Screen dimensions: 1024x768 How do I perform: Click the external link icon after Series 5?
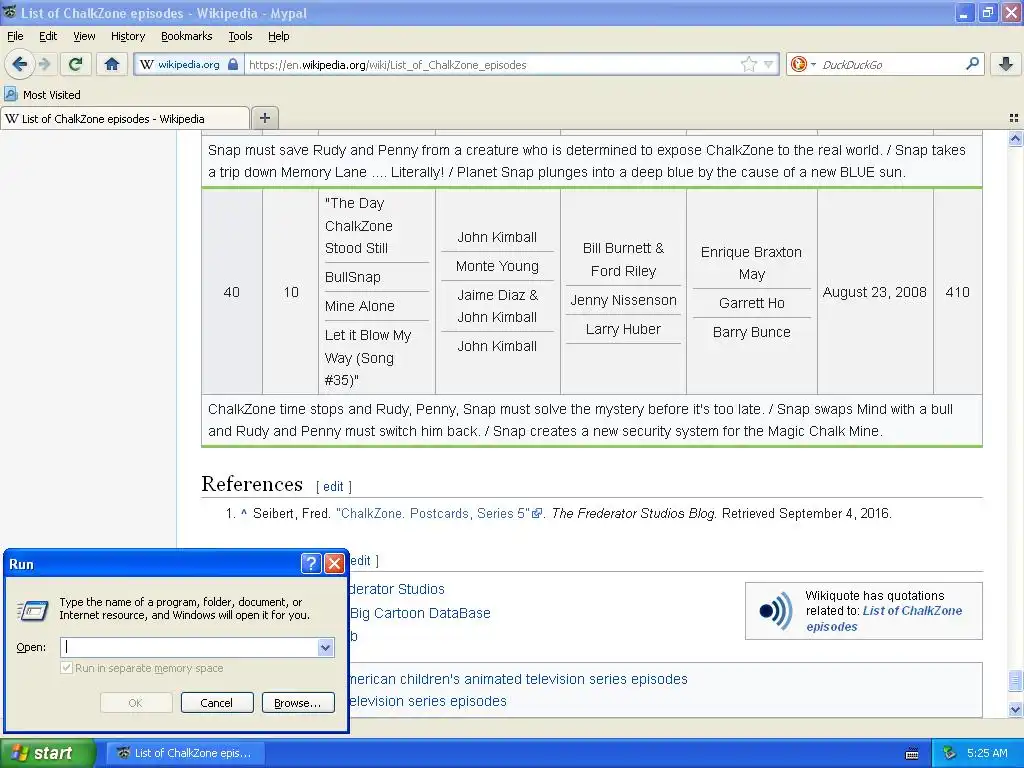tap(537, 513)
